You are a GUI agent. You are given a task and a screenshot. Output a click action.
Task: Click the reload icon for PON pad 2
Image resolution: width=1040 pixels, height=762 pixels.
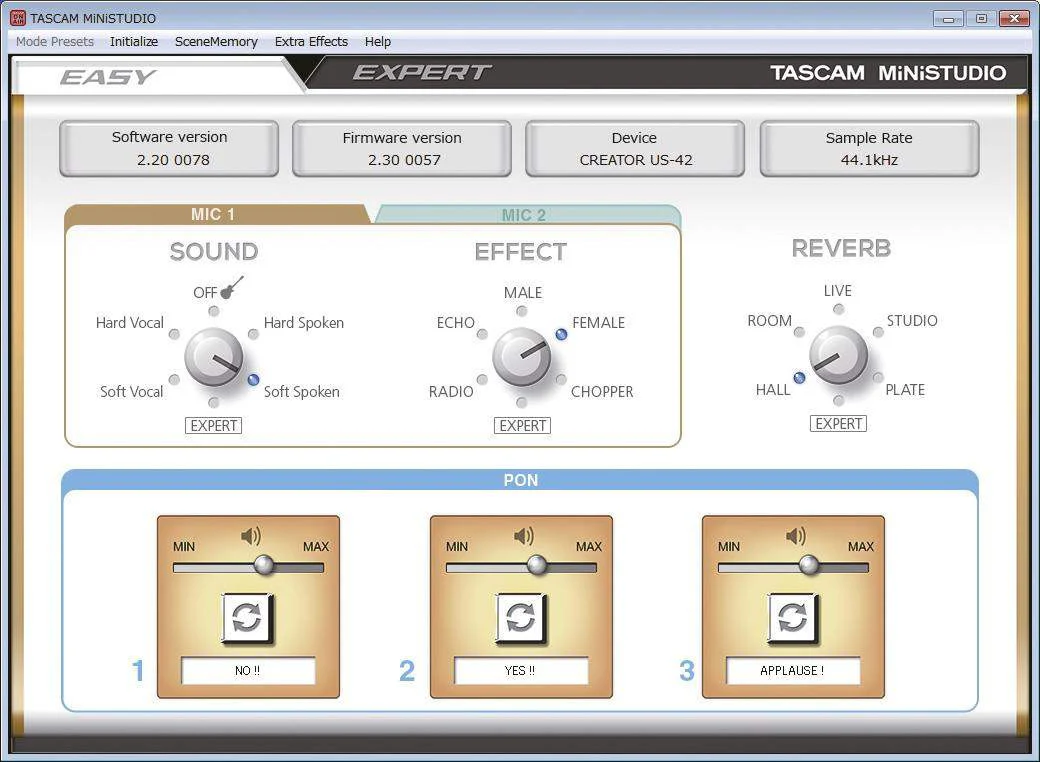pyautogui.click(x=521, y=619)
